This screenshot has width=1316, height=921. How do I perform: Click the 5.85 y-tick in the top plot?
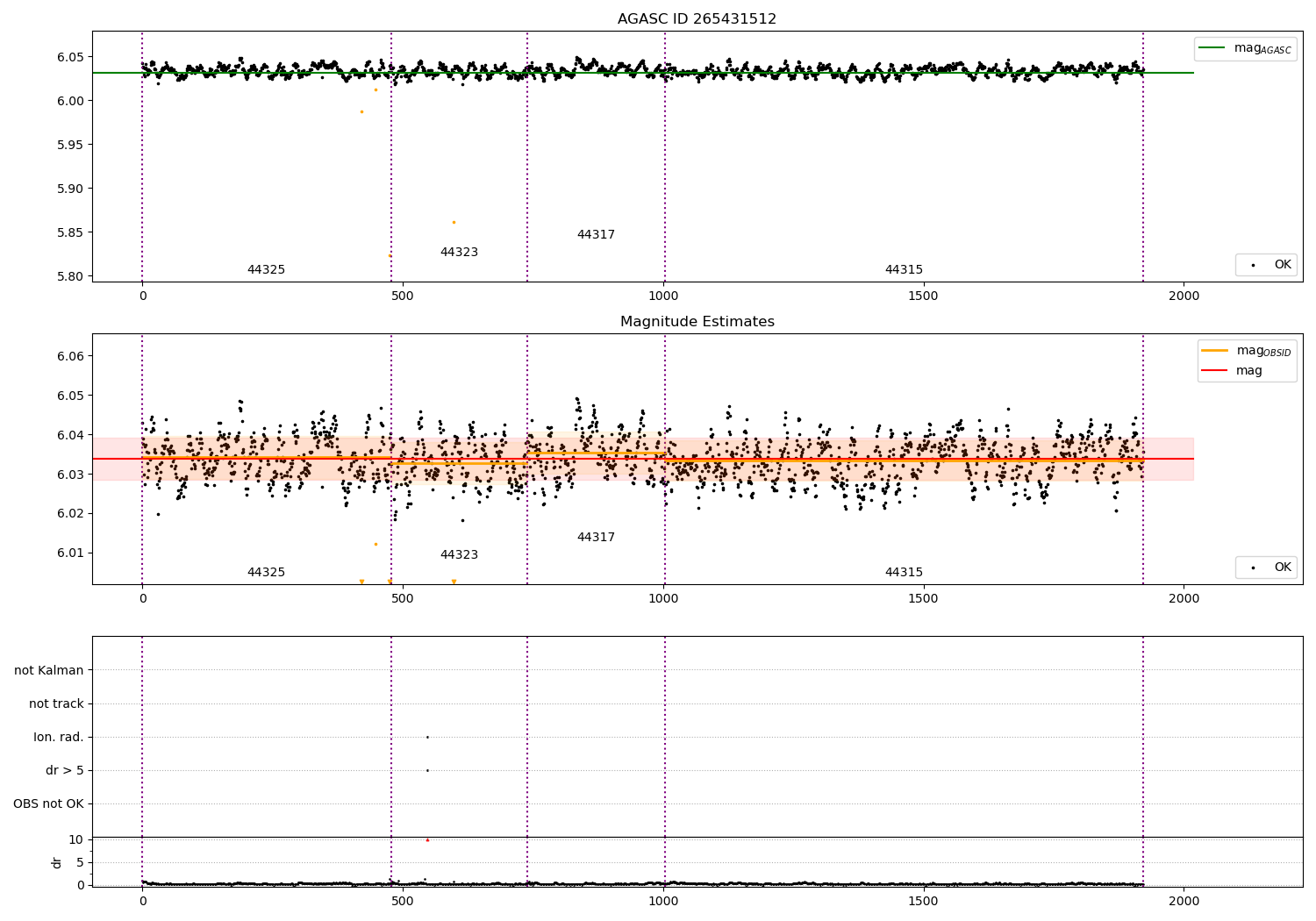coord(70,232)
